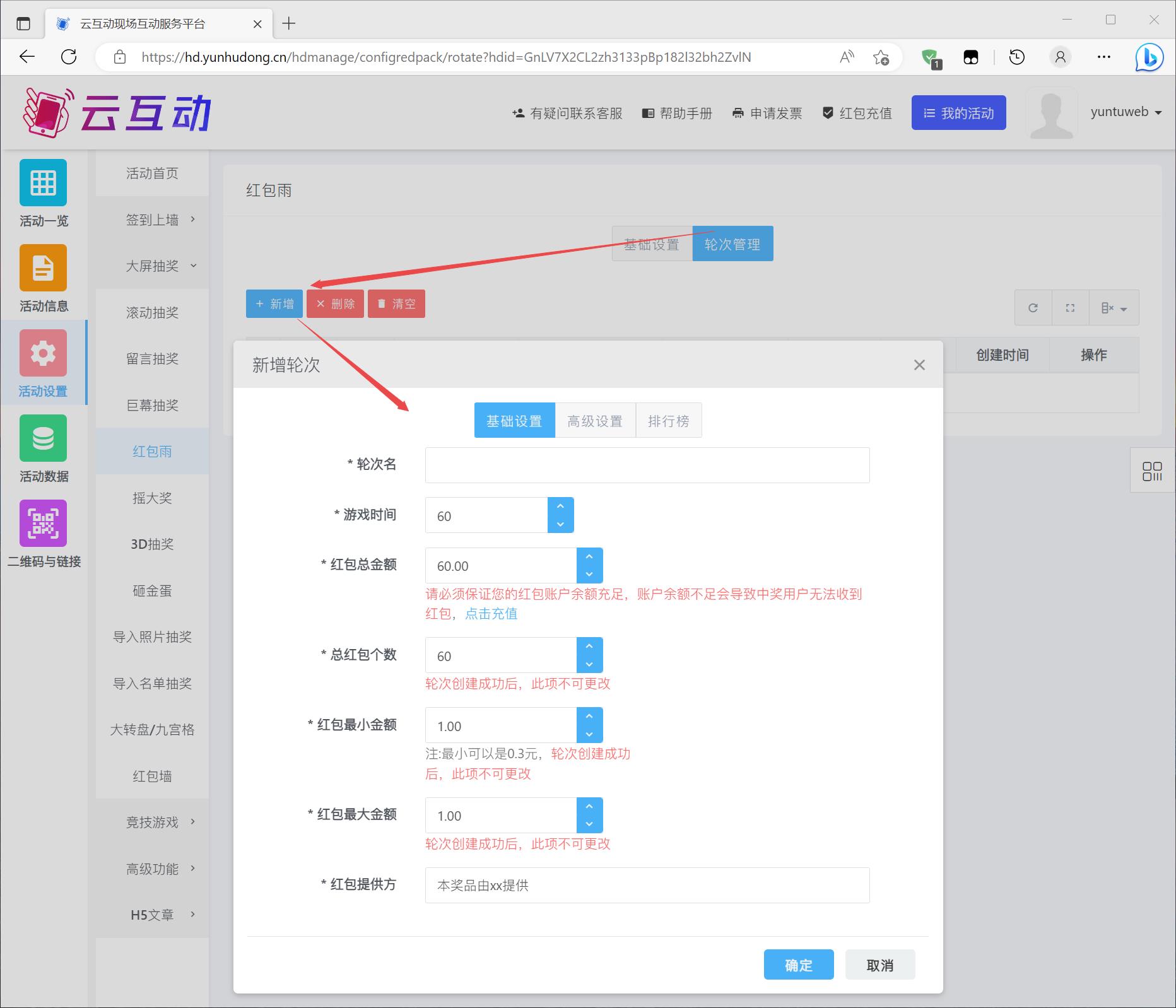Image resolution: width=1176 pixels, height=1008 pixels.
Task: Click the 确定 button
Action: point(798,965)
